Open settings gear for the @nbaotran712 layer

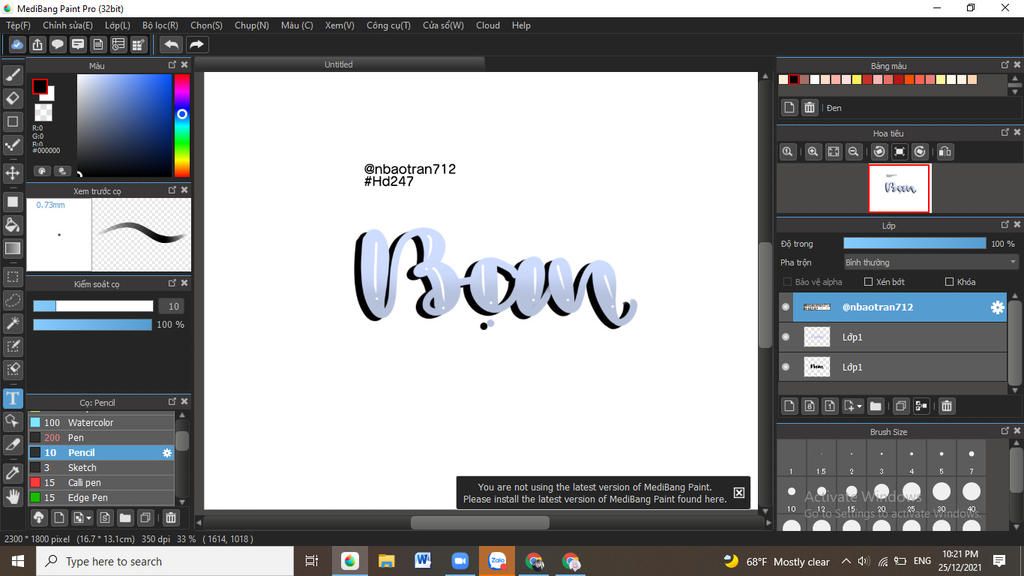[x=997, y=307]
